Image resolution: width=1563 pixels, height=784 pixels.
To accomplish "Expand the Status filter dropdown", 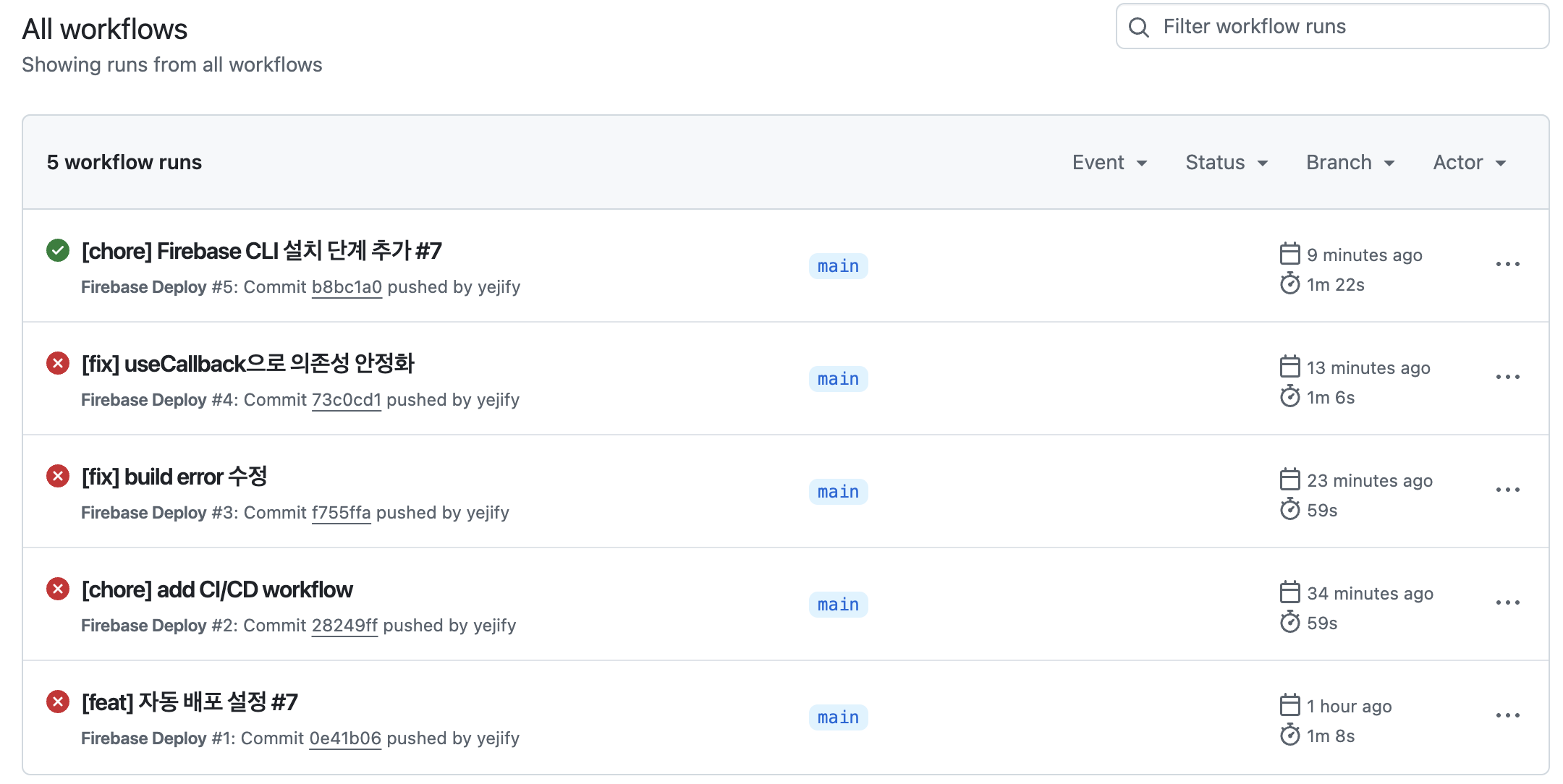I will [x=1226, y=163].
